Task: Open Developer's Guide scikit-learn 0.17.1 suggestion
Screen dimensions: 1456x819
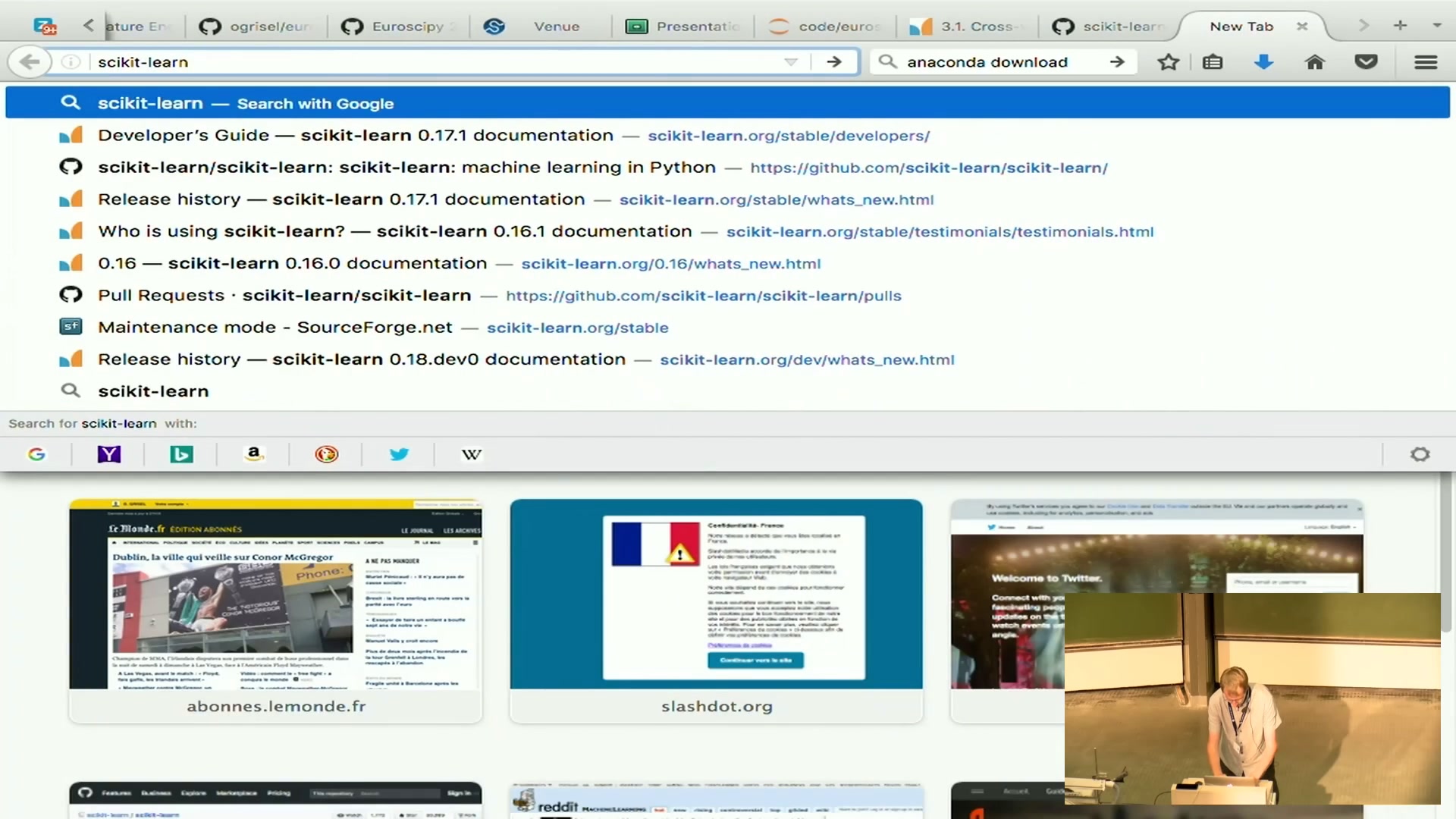Action: 727,135
